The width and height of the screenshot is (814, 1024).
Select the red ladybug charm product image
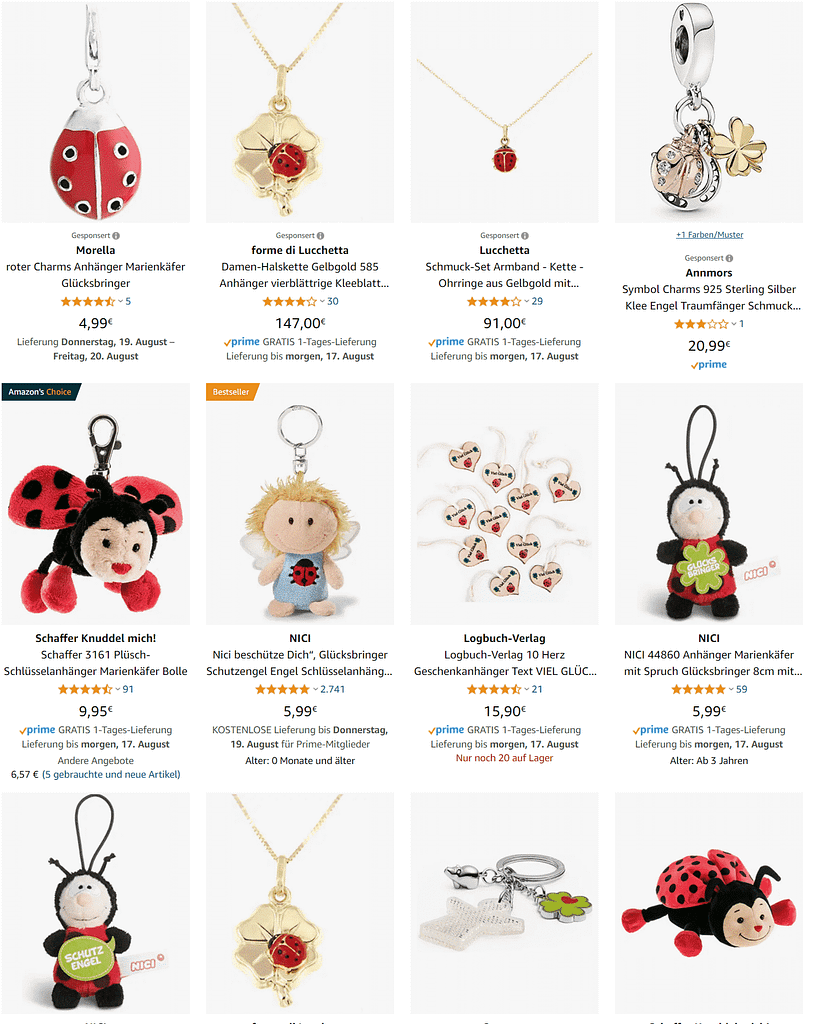coord(95,112)
